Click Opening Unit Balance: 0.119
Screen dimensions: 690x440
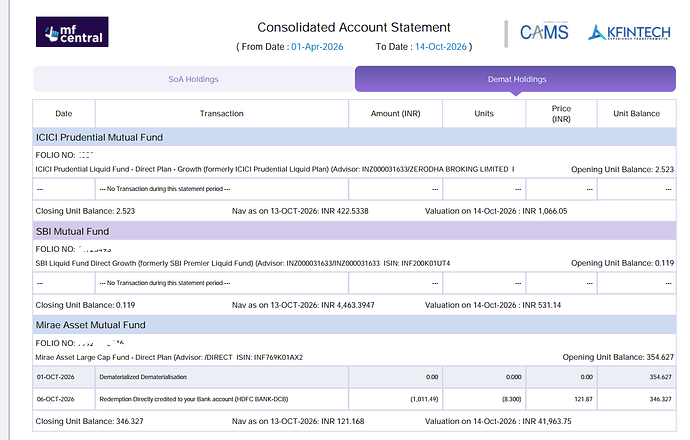pyautogui.click(x=622, y=263)
